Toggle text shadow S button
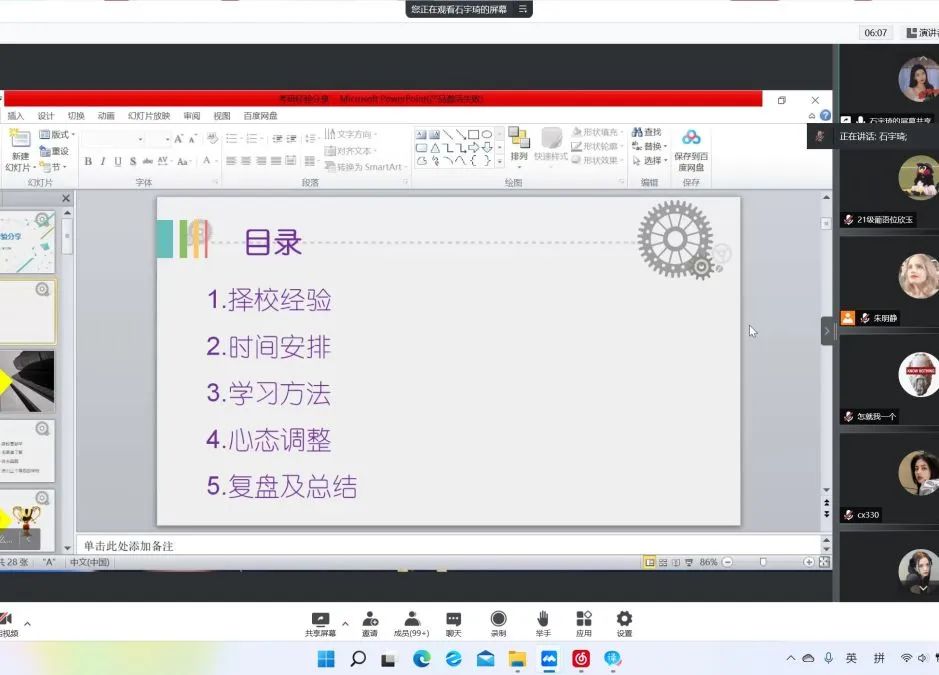 (132, 161)
